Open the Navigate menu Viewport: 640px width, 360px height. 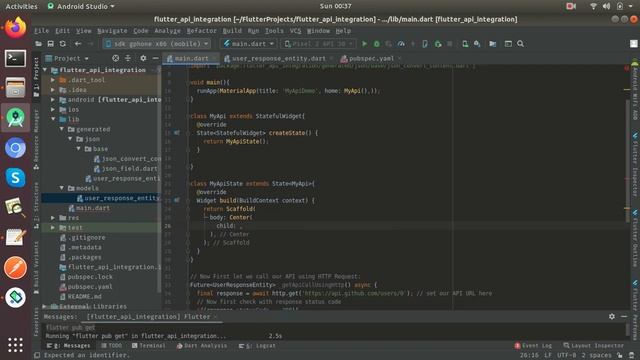[x=112, y=31]
